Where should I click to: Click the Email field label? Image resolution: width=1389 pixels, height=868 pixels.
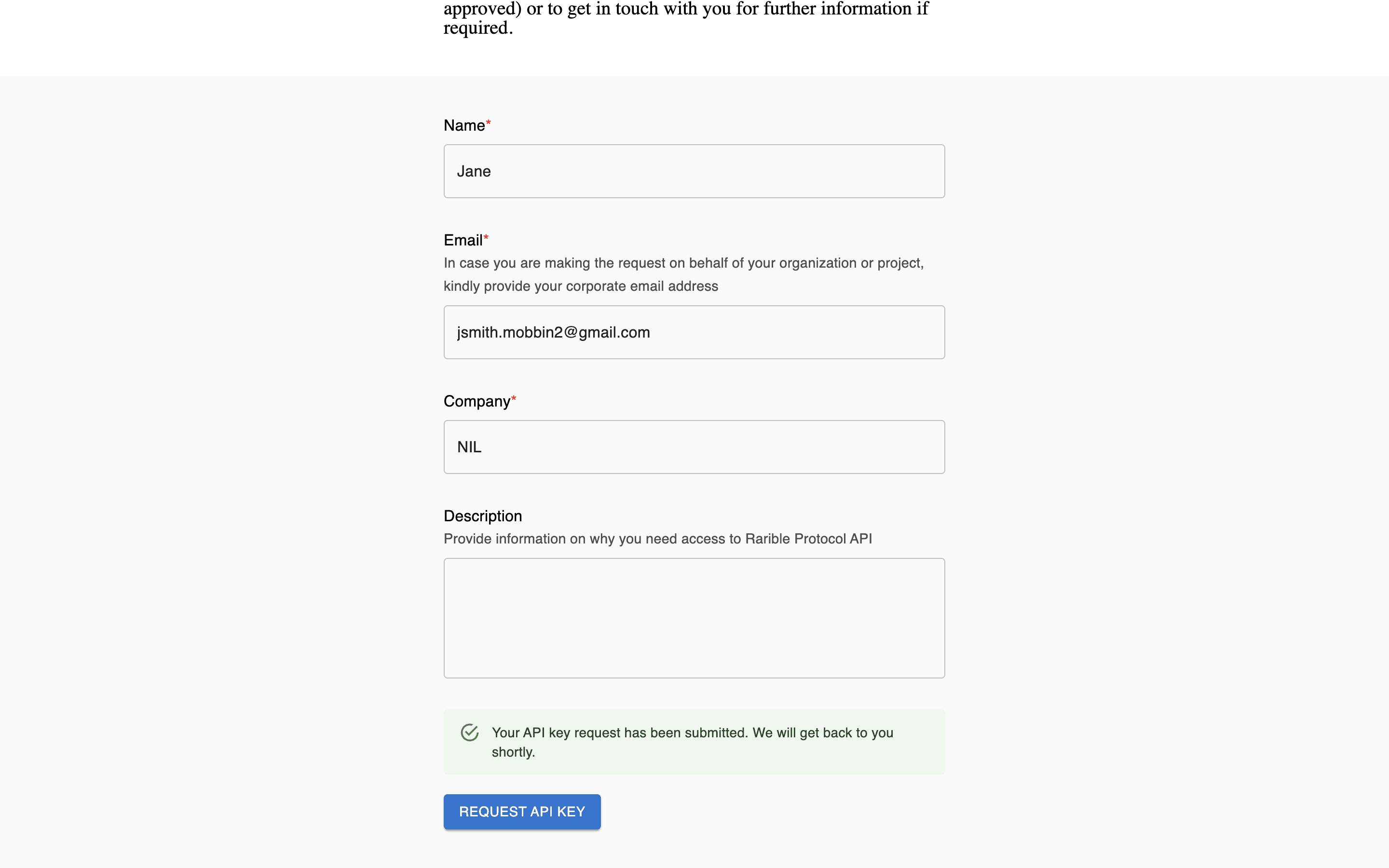coord(463,241)
